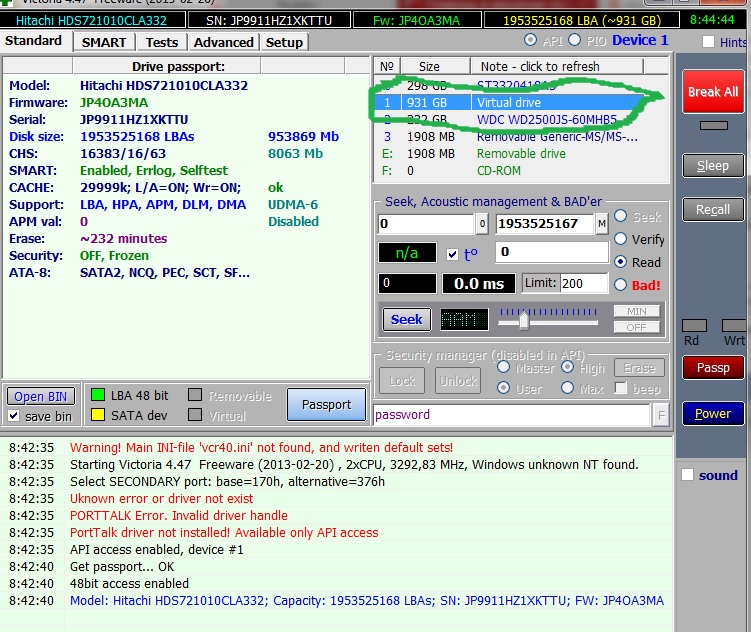This screenshot has width=751, height=632.
Task: Click the Seek button
Action: tap(407, 319)
